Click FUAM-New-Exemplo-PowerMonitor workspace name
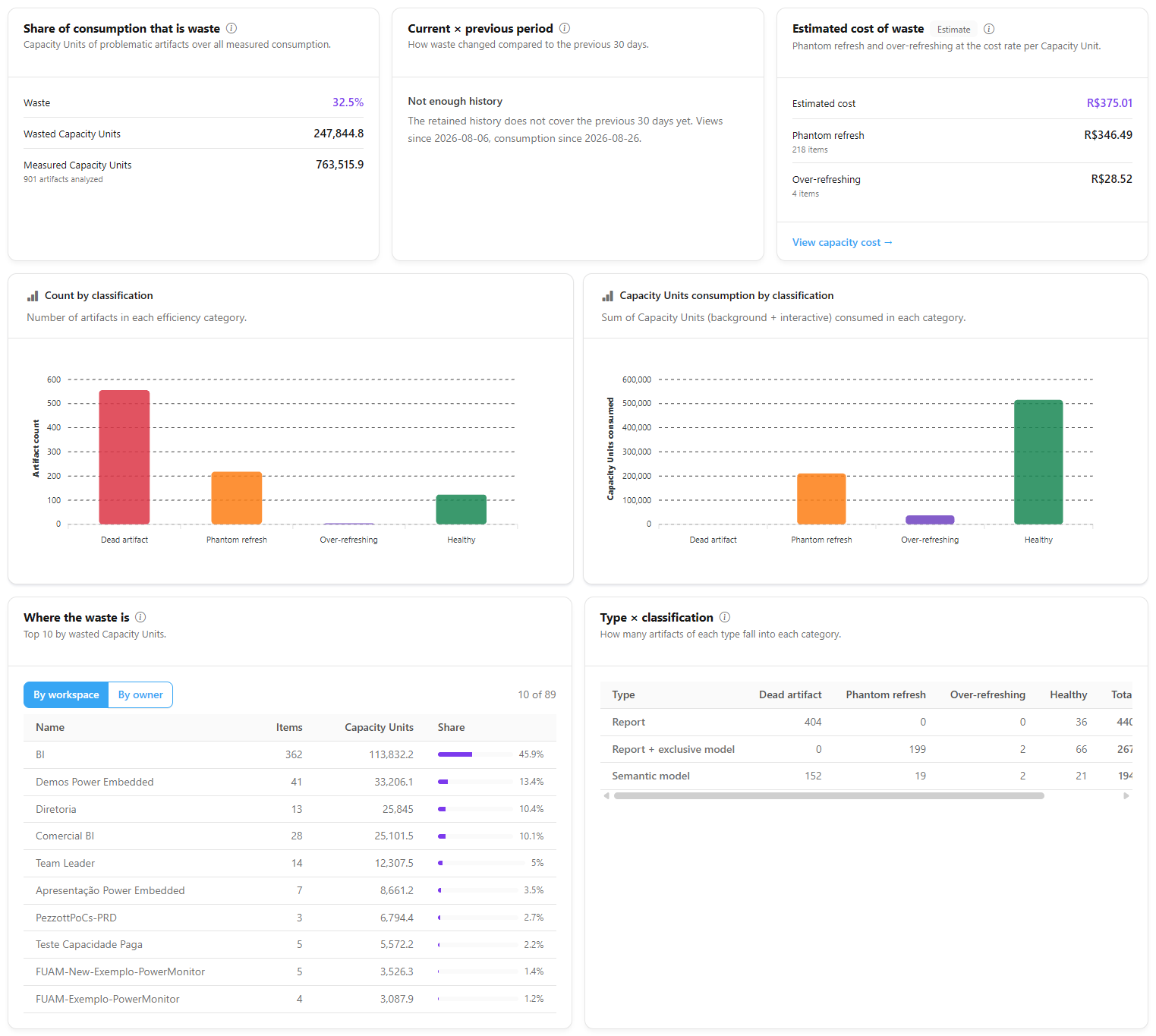Image resolution: width=1156 pixels, height=1036 pixels. (x=120, y=971)
